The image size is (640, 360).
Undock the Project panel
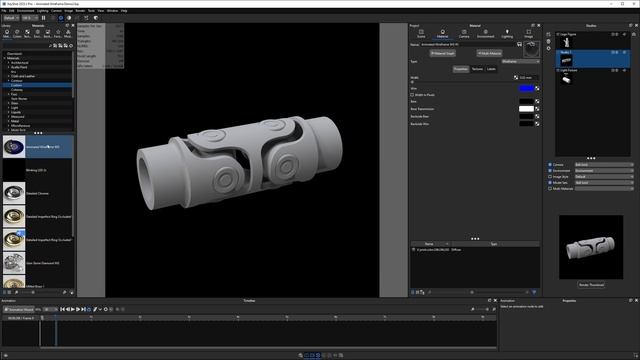pos(533,26)
